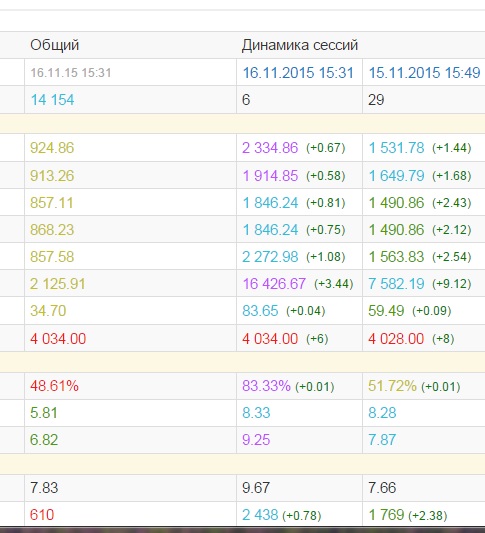This screenshot has height=533, width=485.
Task: Click the Динамика сессий column header
Action: [300, 45]
